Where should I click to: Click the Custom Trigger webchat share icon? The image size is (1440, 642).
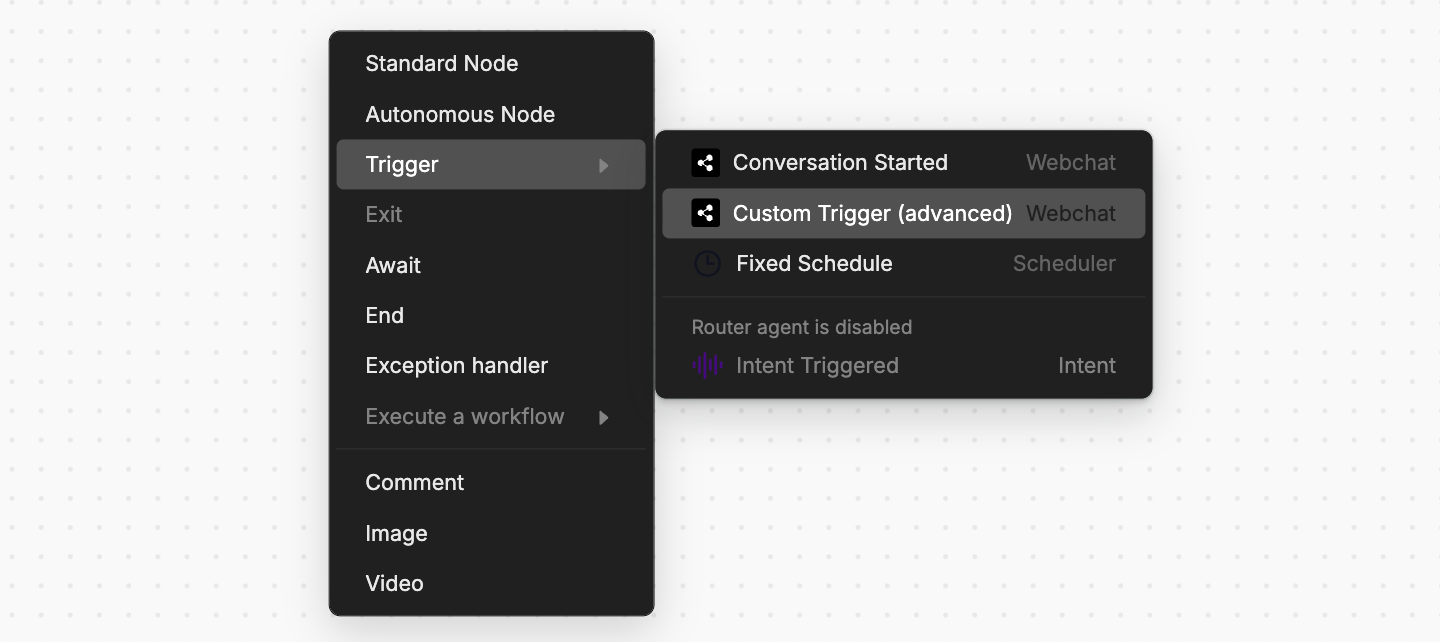[705, 213]
